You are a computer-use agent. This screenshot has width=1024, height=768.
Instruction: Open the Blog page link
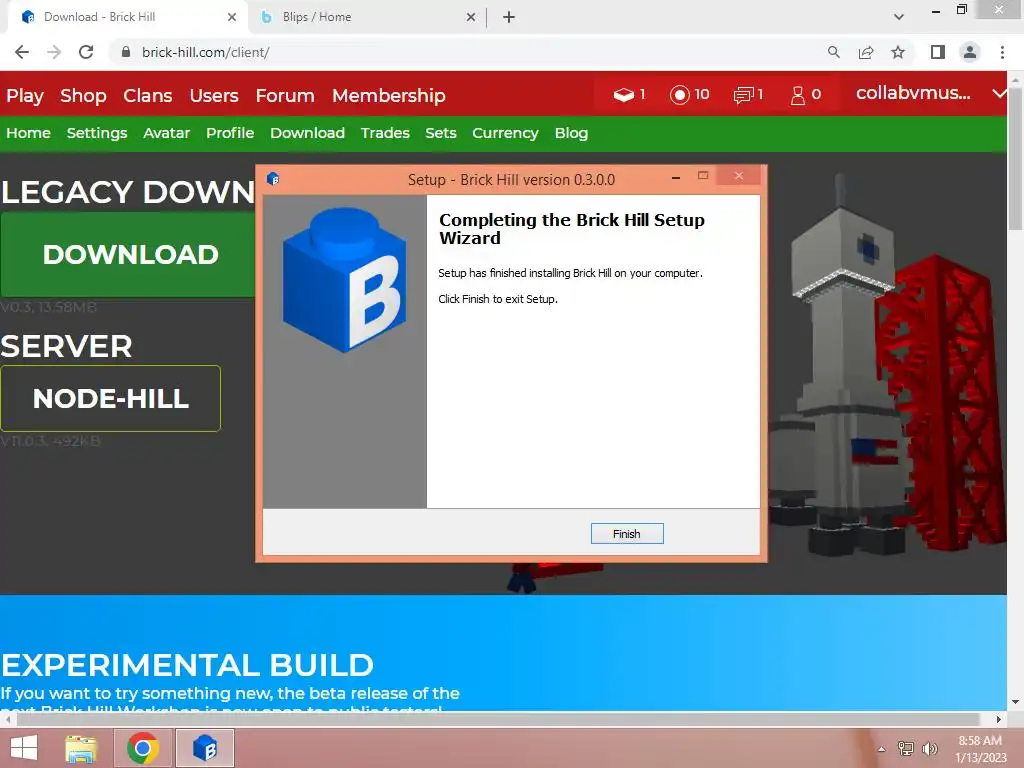click(x=571, y=133)
